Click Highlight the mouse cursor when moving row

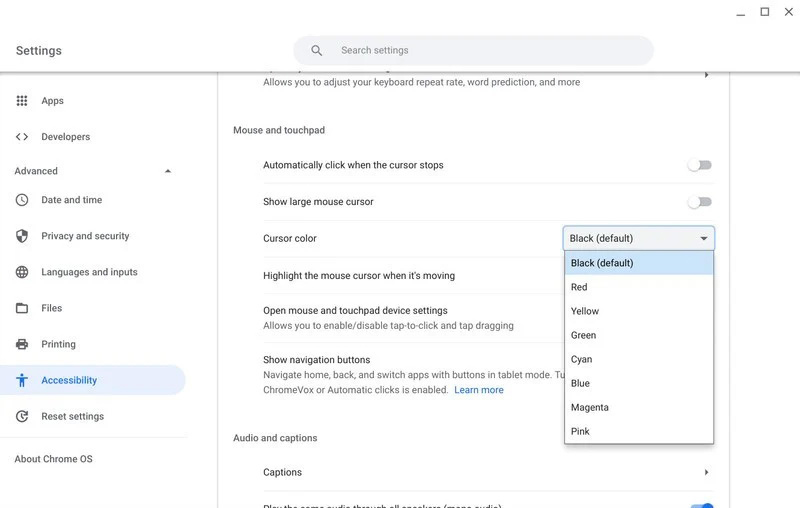(359, 275)
